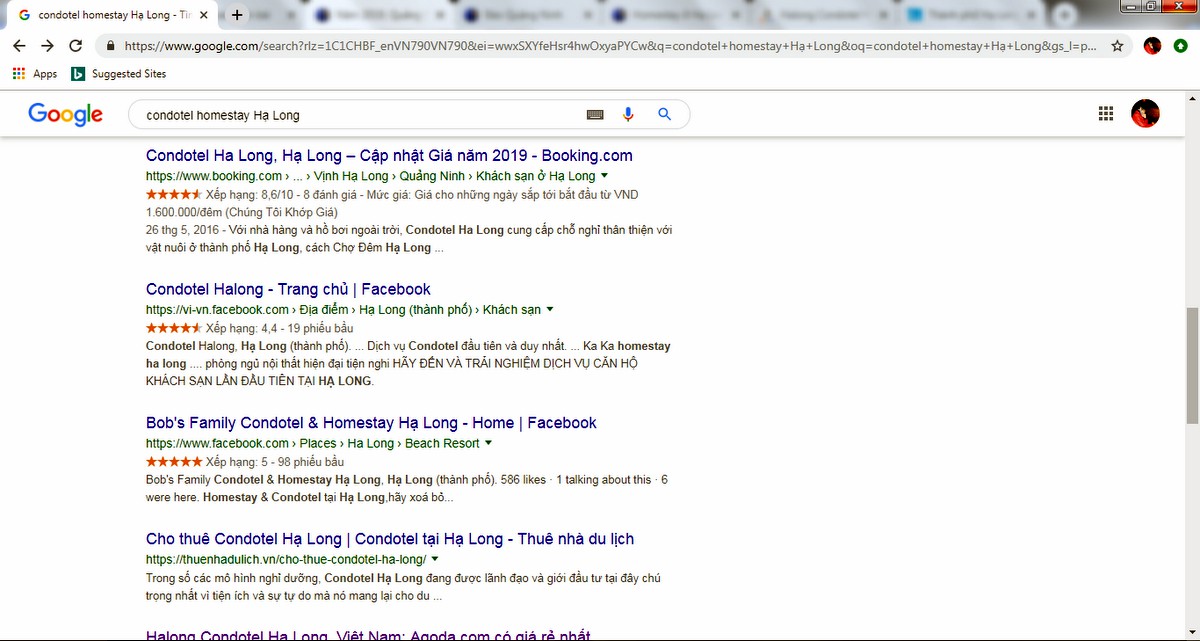Expand Booking.com result options arrow

click(605, 176)
